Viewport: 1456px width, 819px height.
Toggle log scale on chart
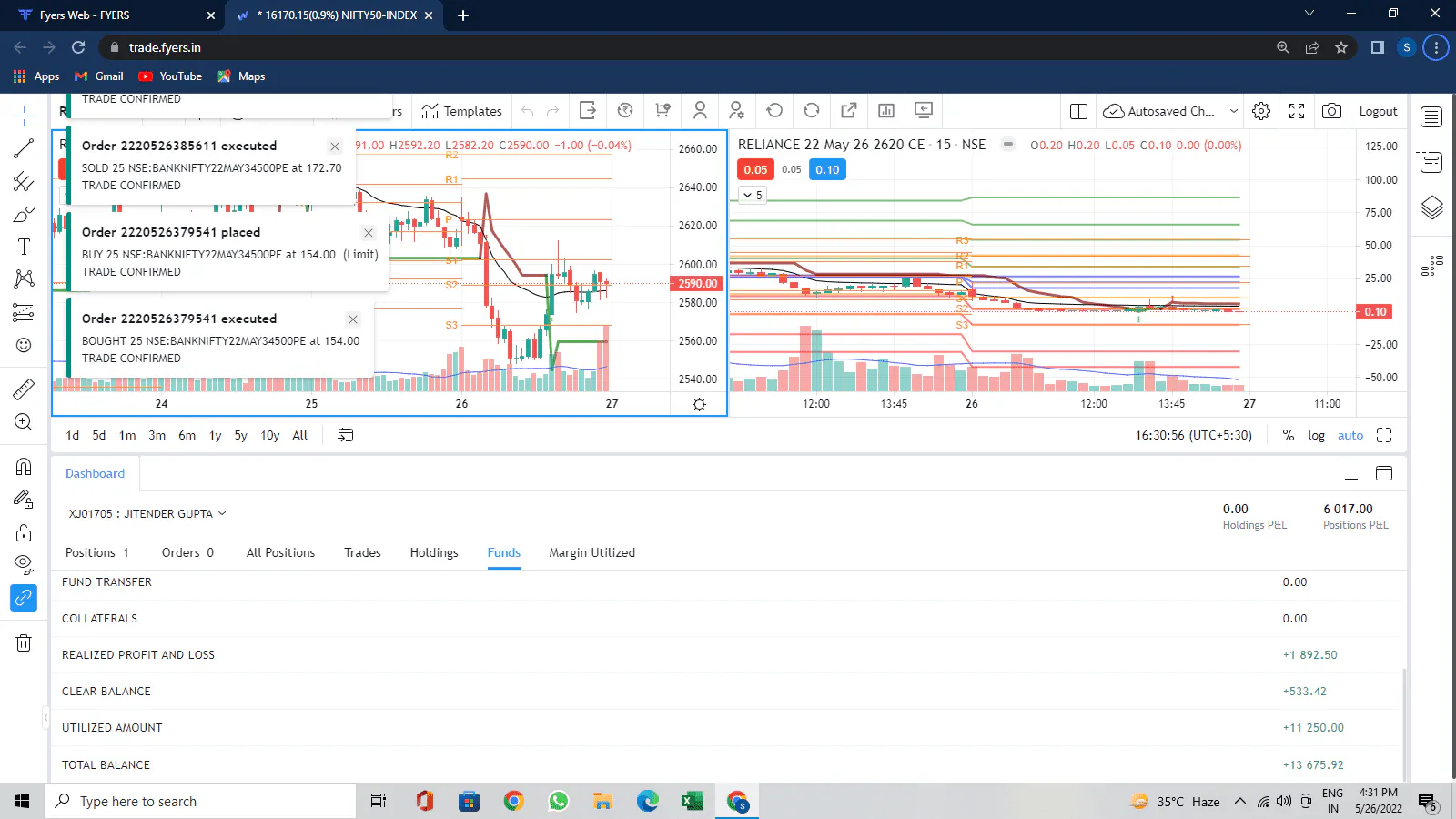click(x=1316, y=435)
